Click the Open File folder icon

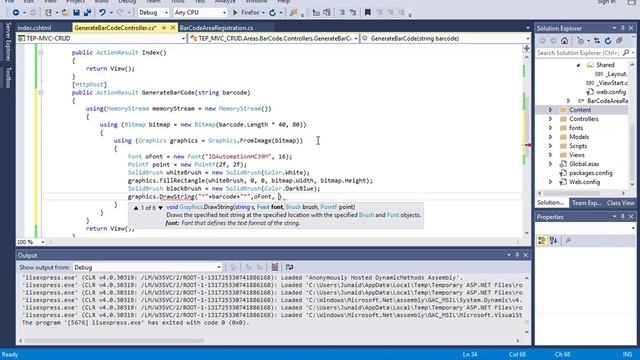(x=65, y=13)
